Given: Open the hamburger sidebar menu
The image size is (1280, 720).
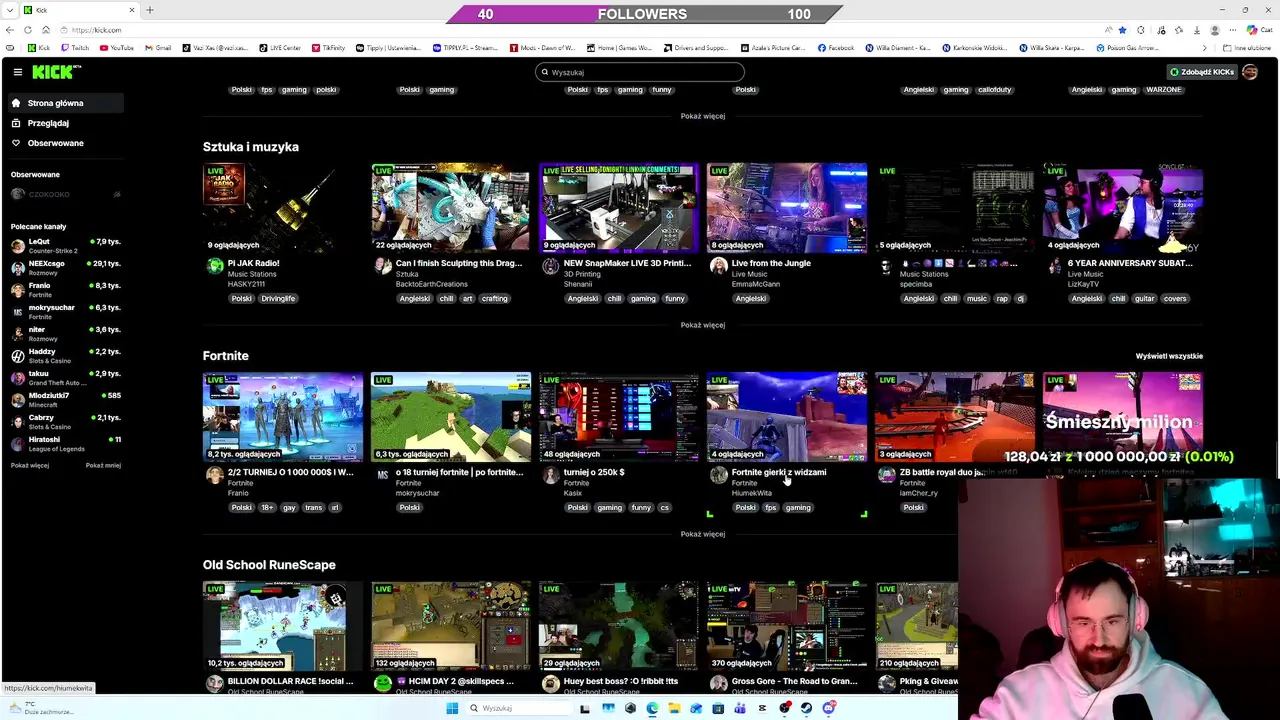Looking at the screenshot, I should [x=18, y=72].
